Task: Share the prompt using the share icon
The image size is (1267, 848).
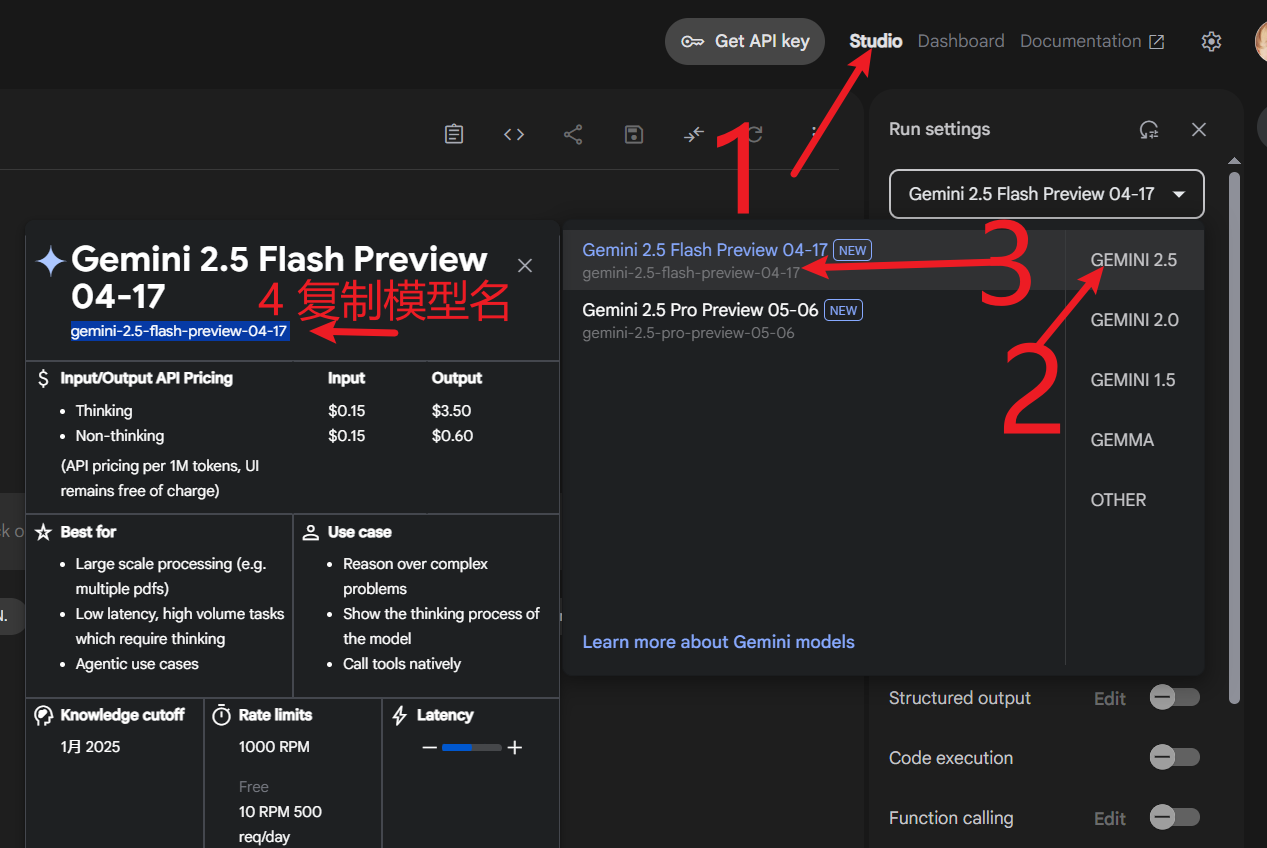Action: 573,134
